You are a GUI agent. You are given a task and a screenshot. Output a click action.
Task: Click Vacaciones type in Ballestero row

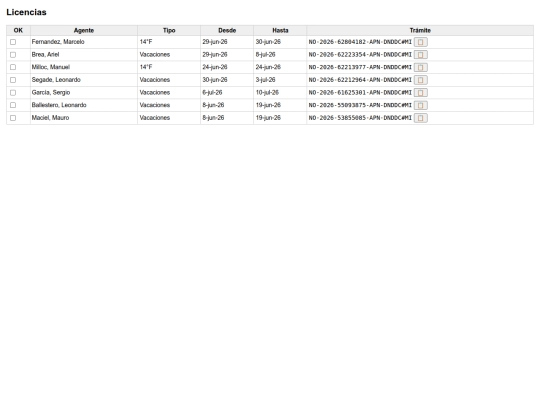coord(155,105)
